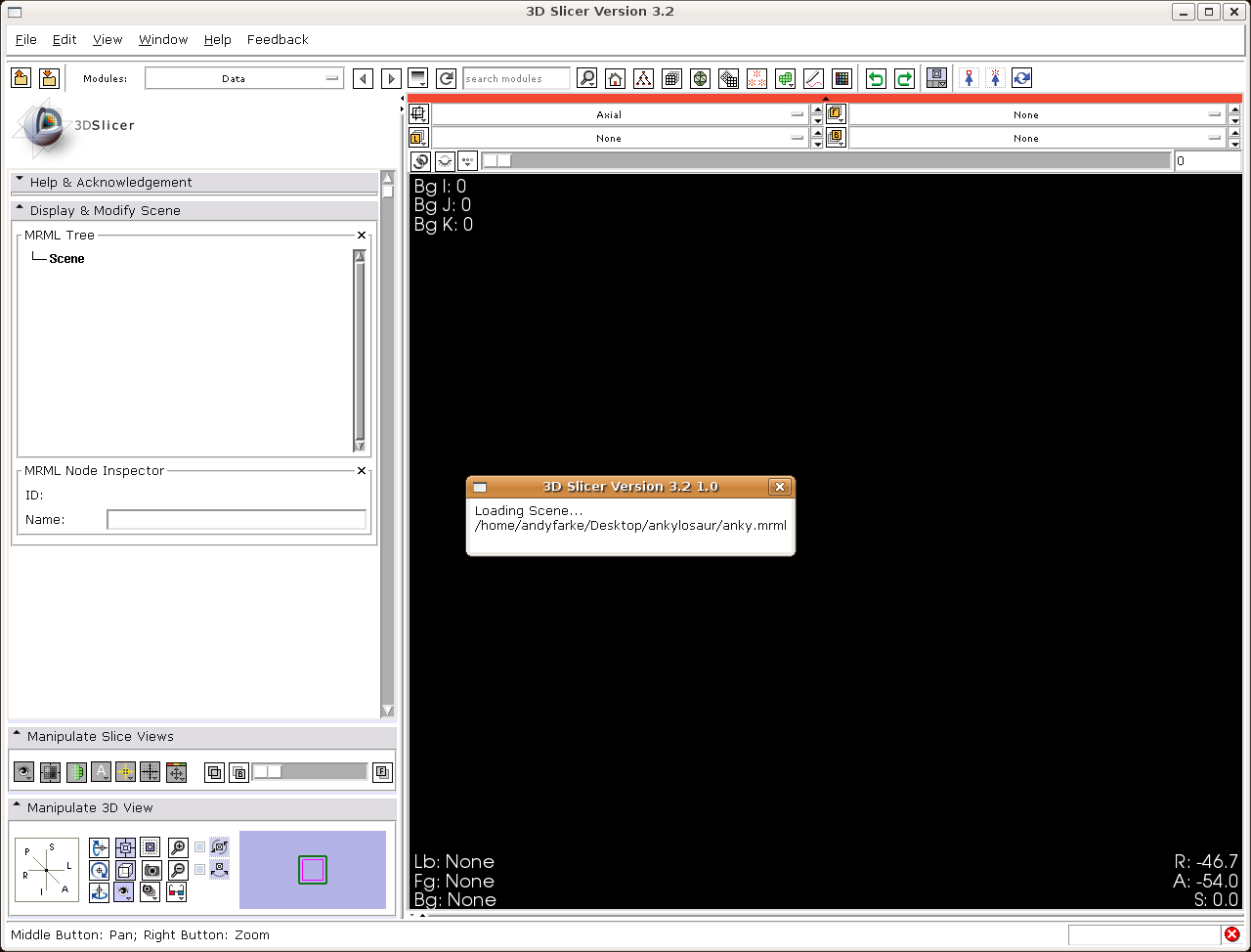Click the Load Scene toolbar icon
The image size is (1251, 952).
coord(22,78)
